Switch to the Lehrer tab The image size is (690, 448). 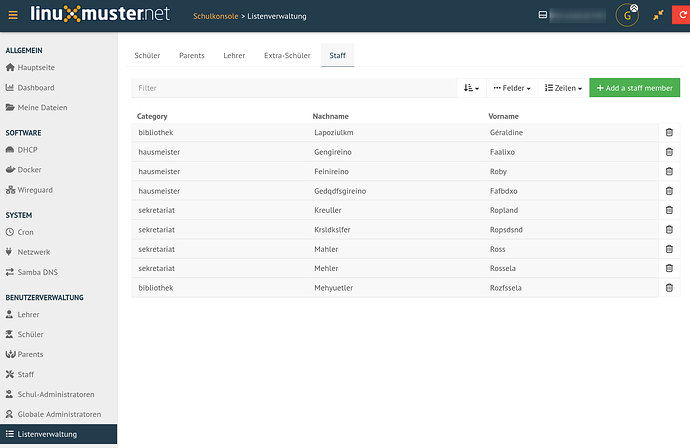tap(234, 55)
